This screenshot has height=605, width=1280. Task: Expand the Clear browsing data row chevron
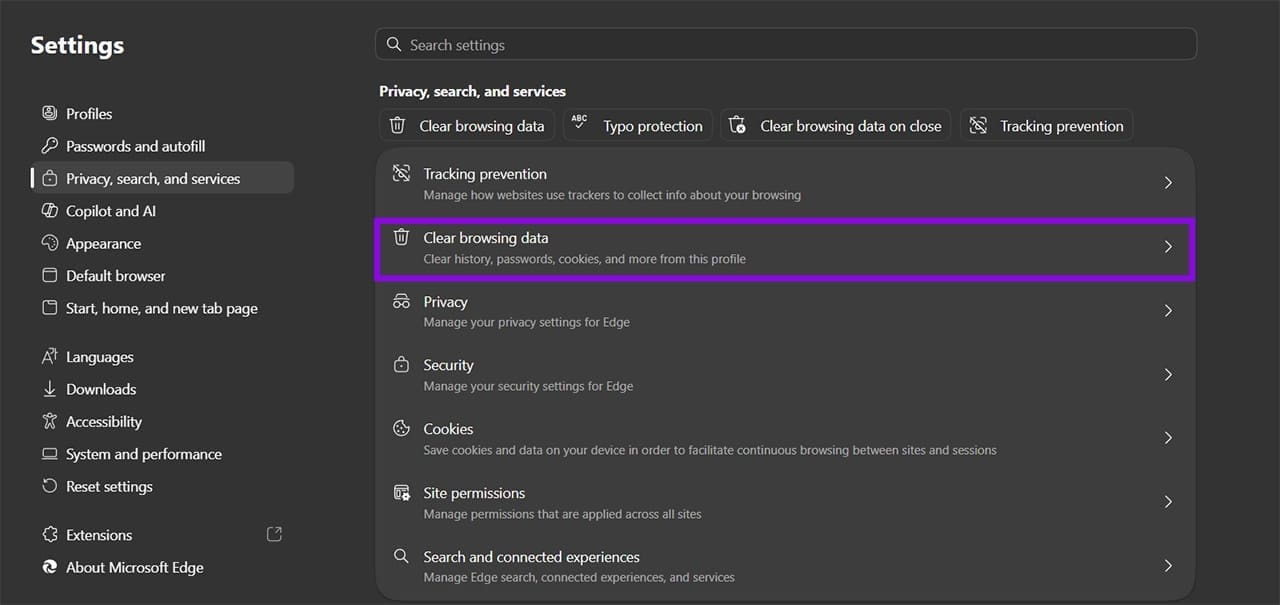click(x=1168, y=247)
